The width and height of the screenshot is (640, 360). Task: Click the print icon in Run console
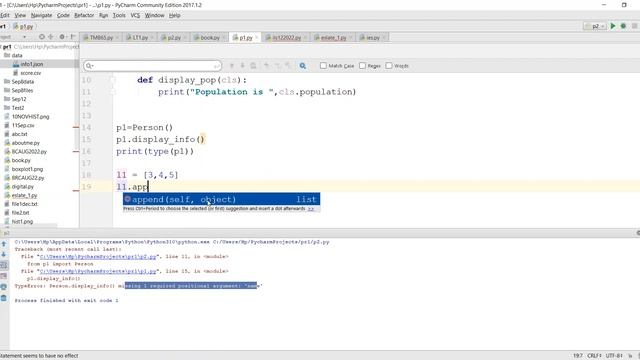point(4,287)
